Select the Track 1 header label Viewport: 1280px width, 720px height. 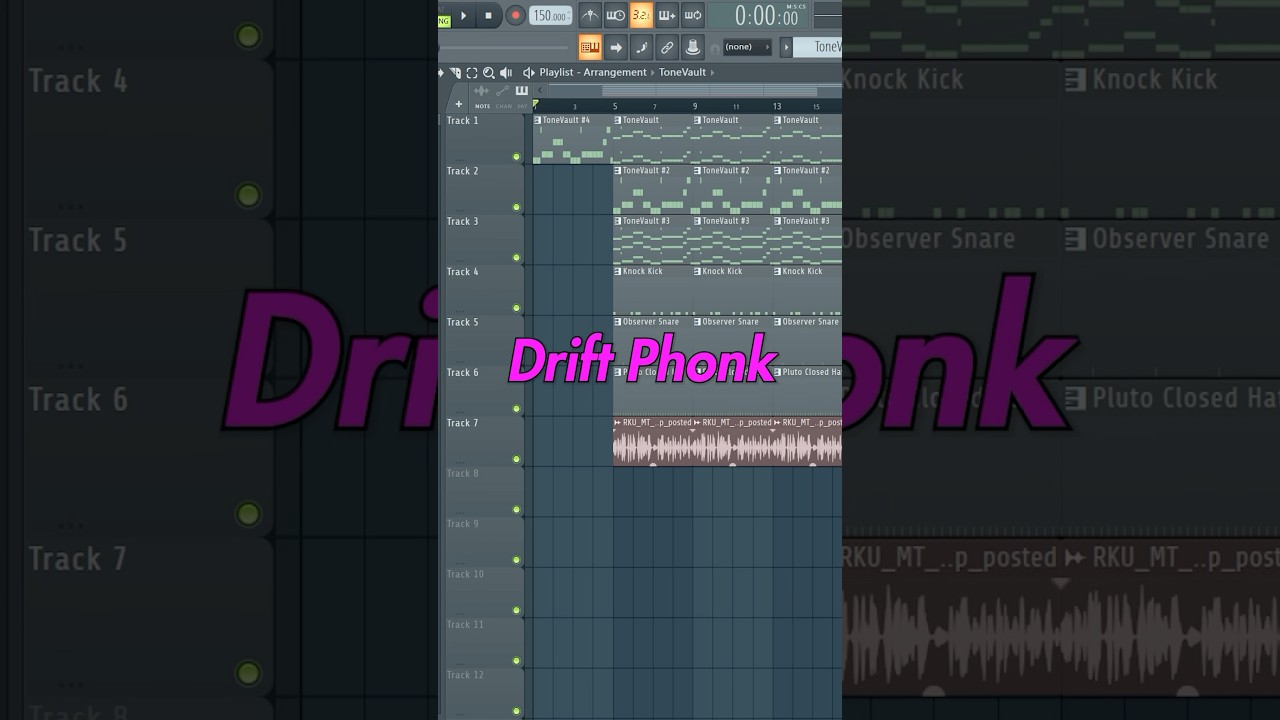(462, 121)
